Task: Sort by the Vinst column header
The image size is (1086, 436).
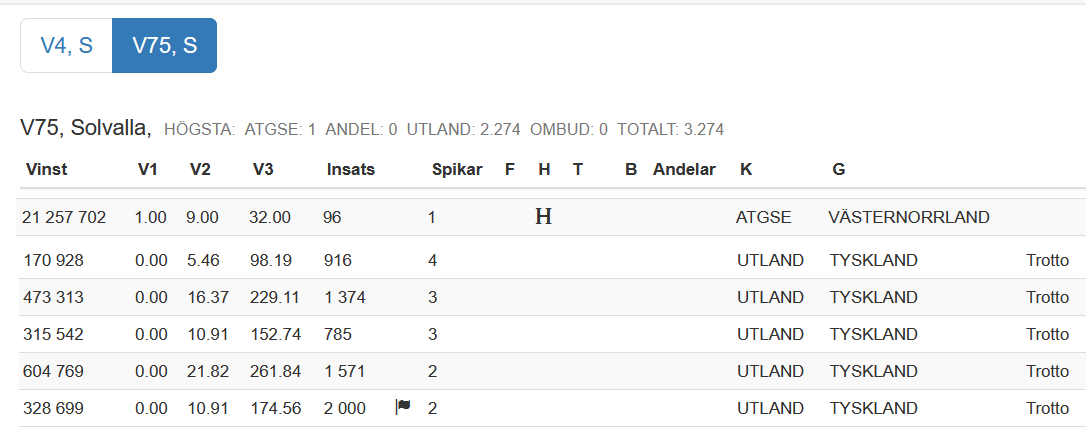Action: (46, 170)
